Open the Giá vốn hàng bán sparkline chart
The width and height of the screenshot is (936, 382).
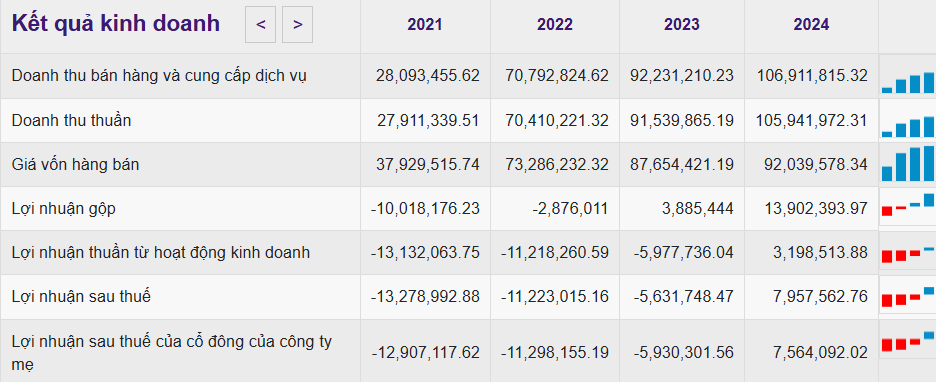pos(908,164)
